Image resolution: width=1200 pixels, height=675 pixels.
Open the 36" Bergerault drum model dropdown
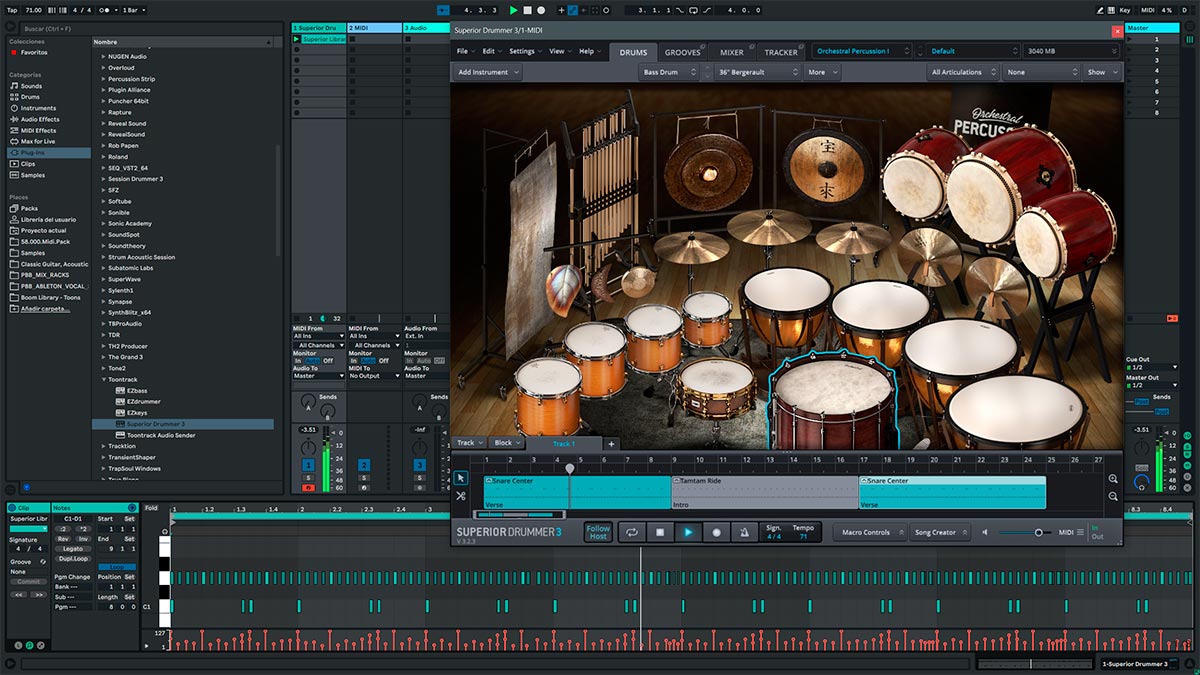[x=758, y=72]
